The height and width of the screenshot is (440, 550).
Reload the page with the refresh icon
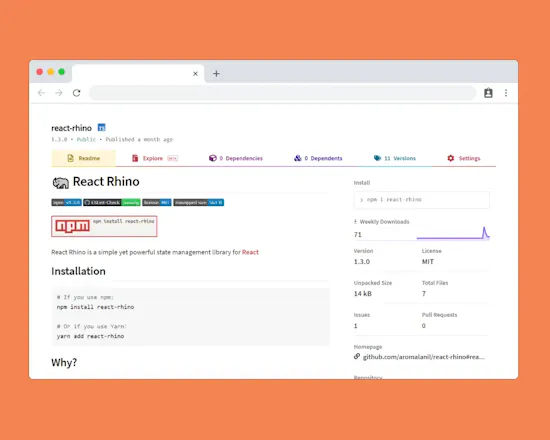coord(76,93)
